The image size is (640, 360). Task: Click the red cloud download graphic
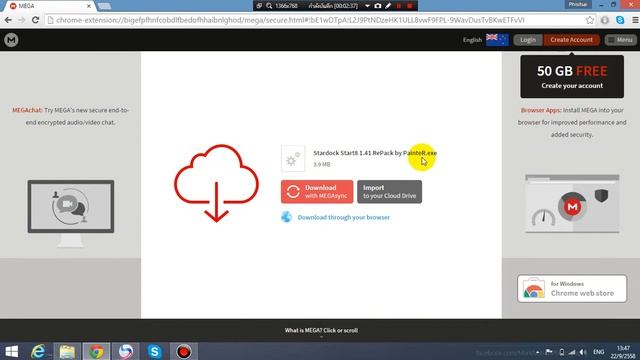tap(216, 183)
